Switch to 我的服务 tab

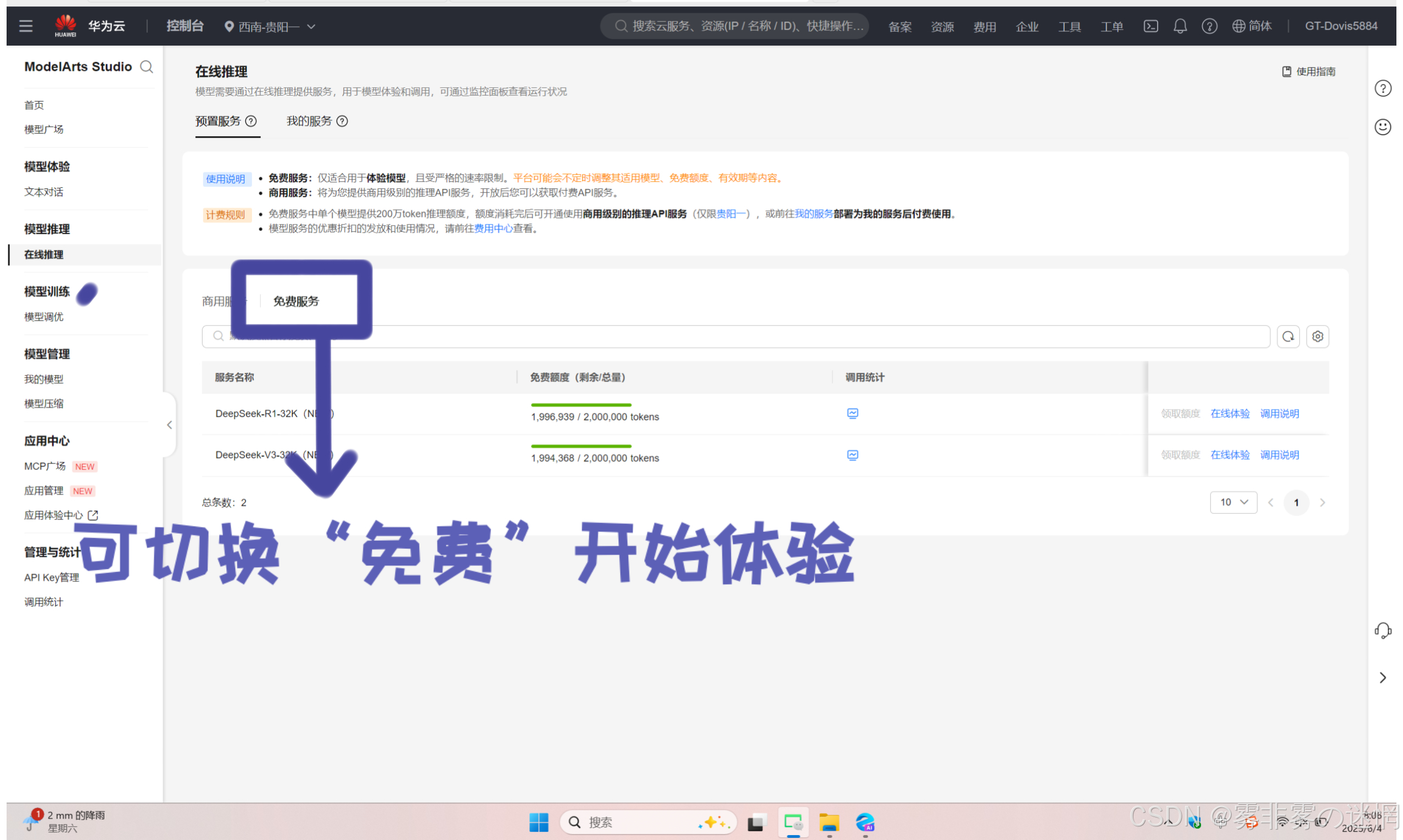tap(309, 121)
